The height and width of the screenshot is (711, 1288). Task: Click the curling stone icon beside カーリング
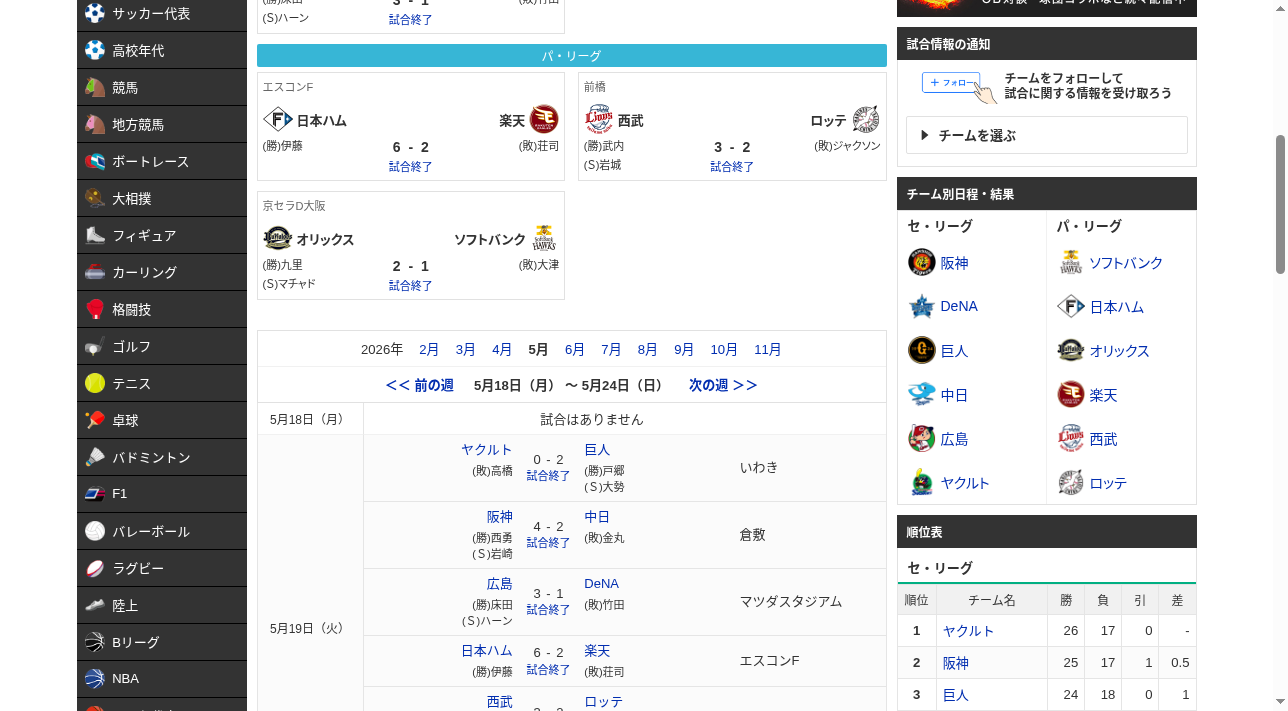pyautogui.click(x=95, y=272)
